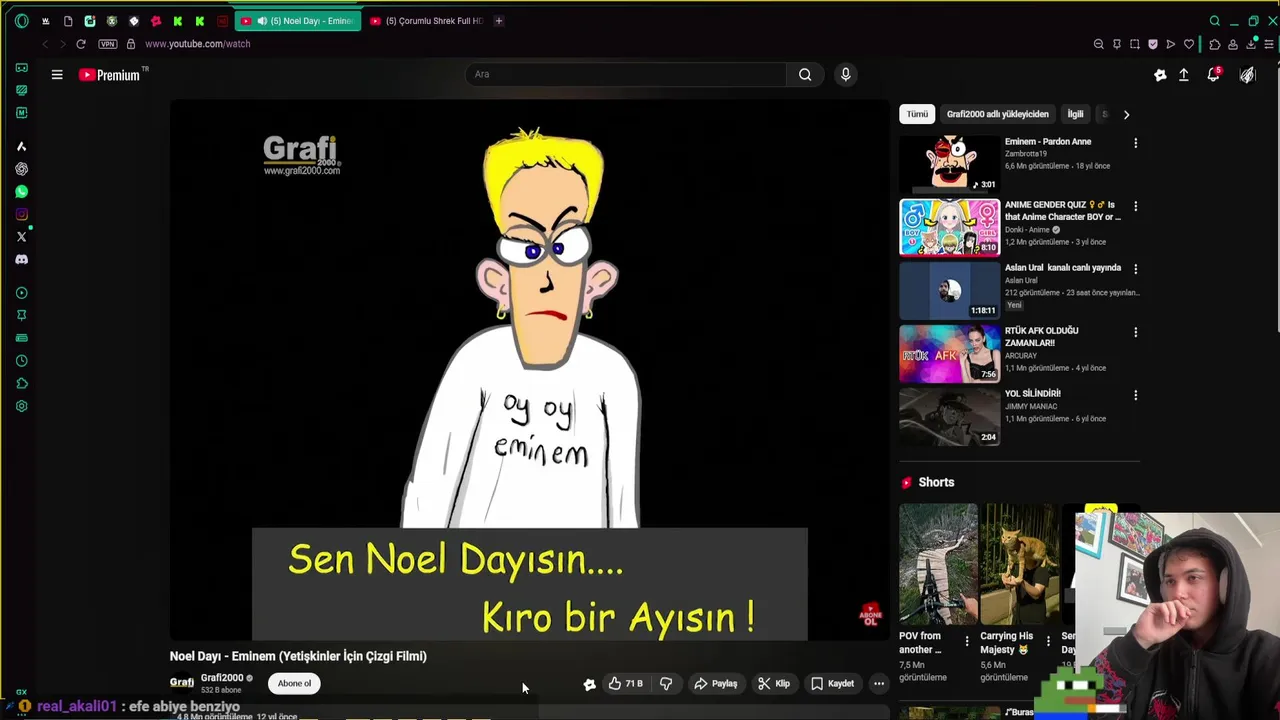Open sidebar Settings gear
This screenshot has height=720, width=1280.
point(22,406)
